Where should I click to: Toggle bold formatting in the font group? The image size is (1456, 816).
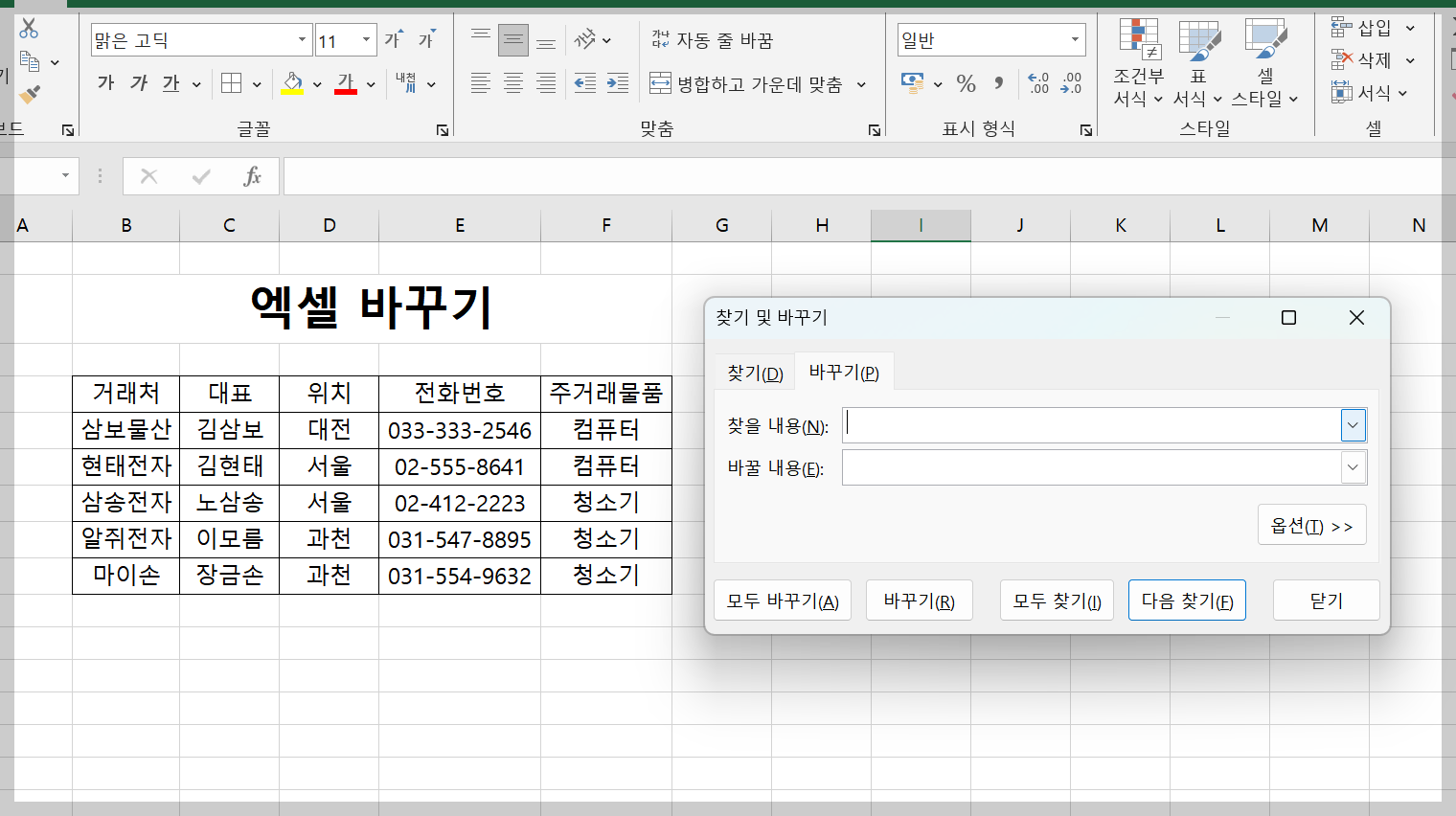click(x=105, y=84)
